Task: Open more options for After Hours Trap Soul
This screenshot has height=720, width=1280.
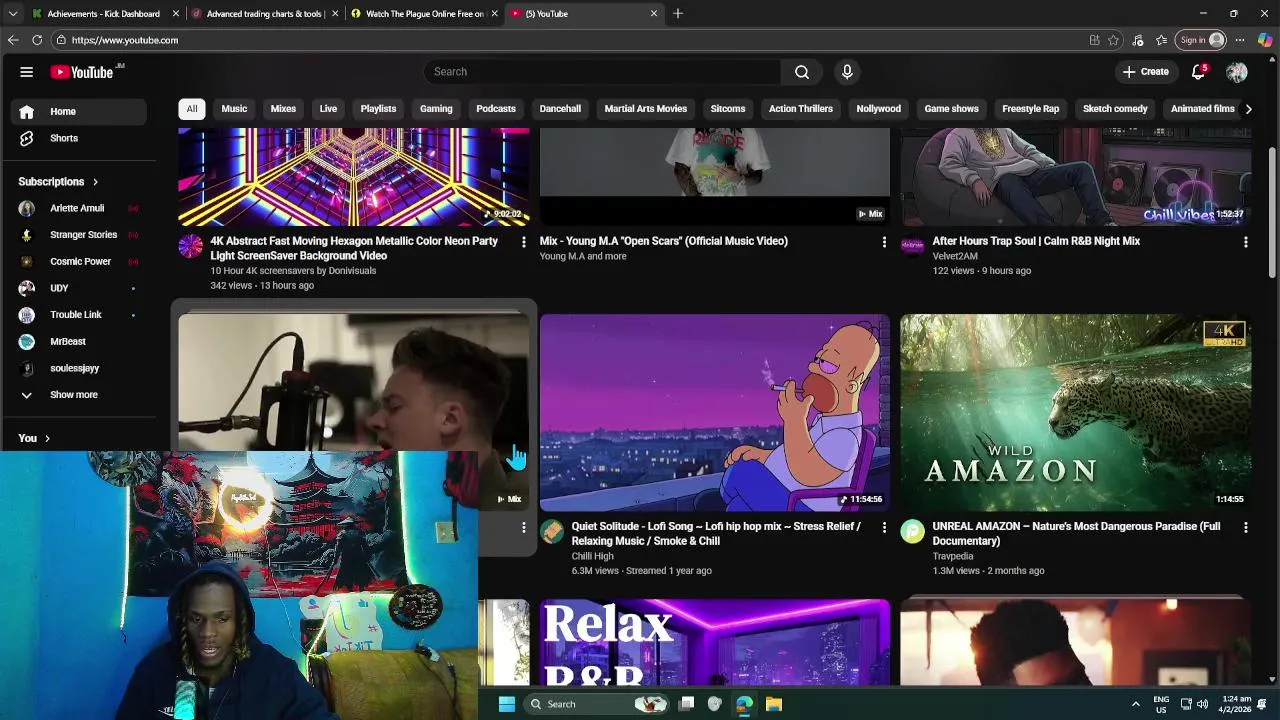Action: (x=1245, y=242)
